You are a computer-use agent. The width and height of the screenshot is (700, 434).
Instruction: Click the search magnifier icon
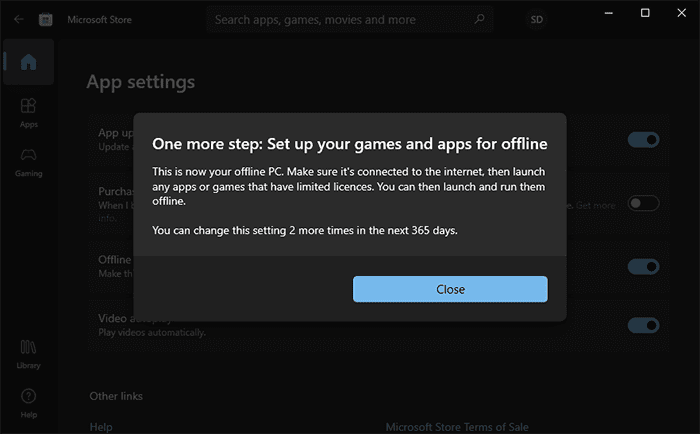pos(479,19)
